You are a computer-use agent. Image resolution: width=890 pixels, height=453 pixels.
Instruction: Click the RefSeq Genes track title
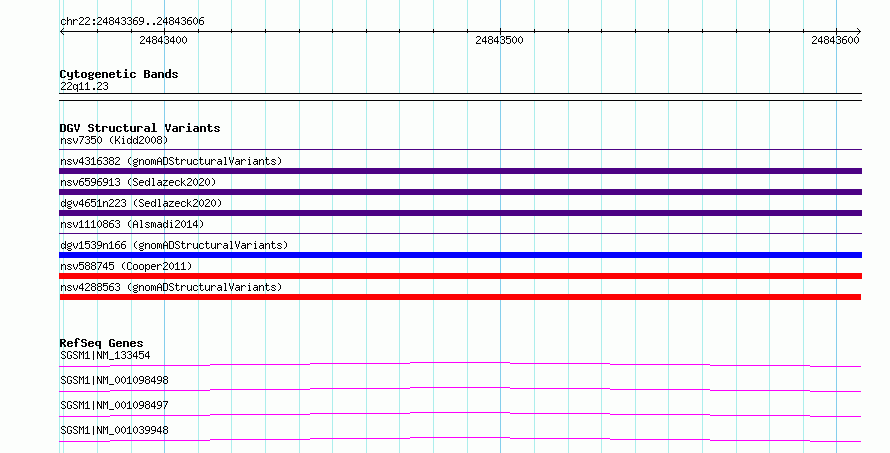101,343
